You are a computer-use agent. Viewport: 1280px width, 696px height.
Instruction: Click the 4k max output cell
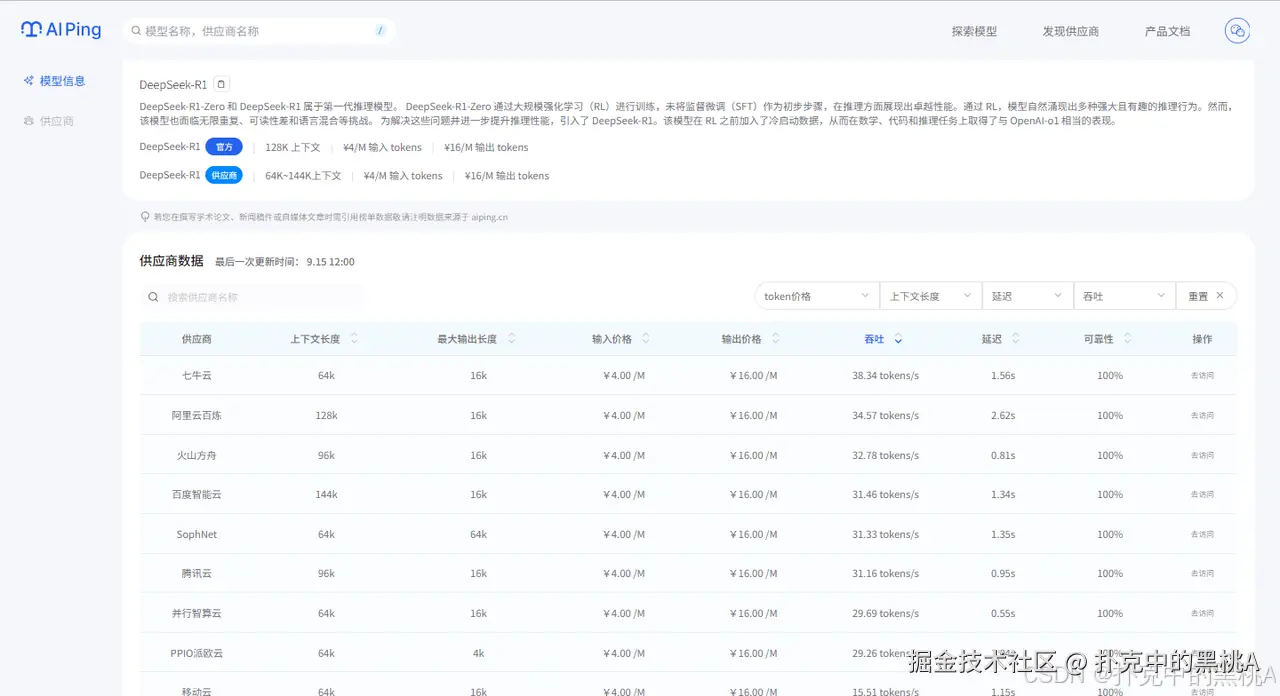[x=478, y=653]
